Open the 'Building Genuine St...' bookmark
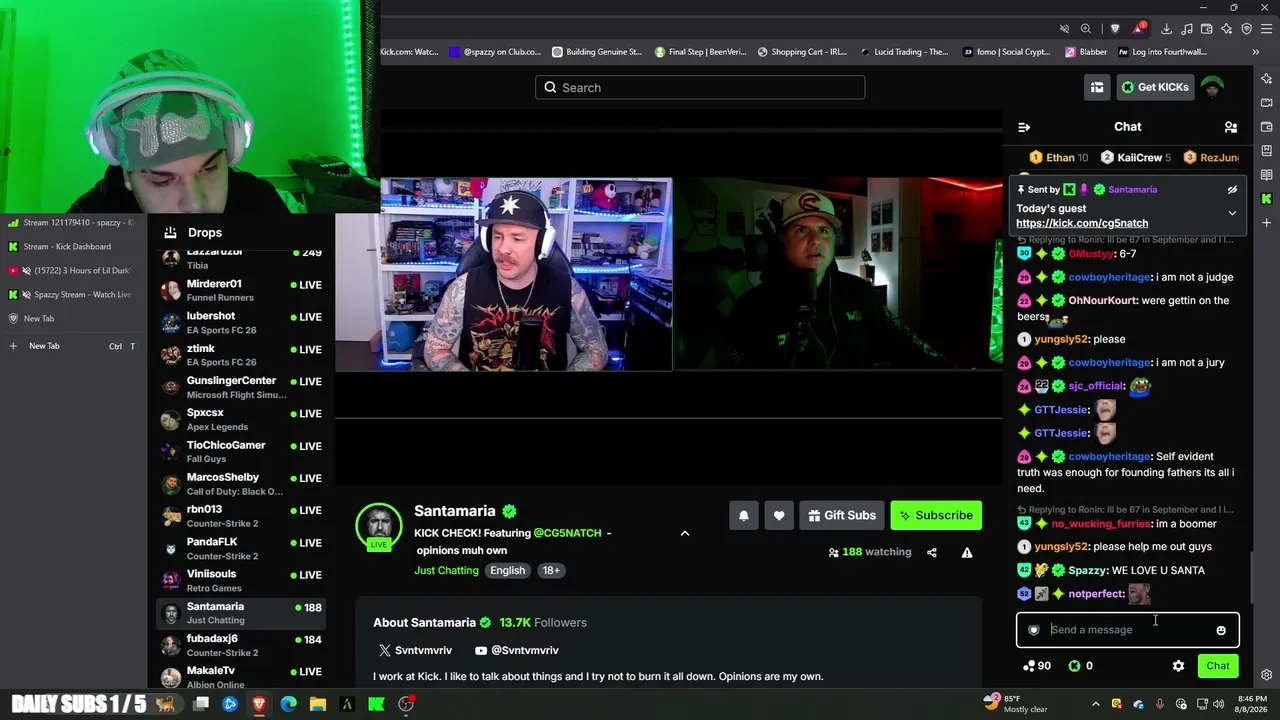Image resolution: width=1280 pixels, height=720 pixels. [x=596, y=52]
